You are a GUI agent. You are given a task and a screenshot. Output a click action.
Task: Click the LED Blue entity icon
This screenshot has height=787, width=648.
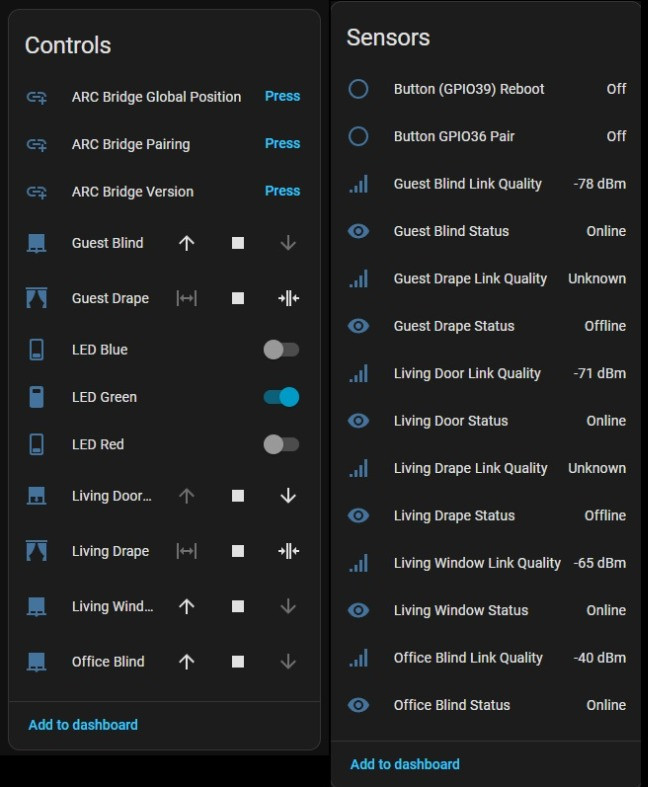click(x=37, y=350)
